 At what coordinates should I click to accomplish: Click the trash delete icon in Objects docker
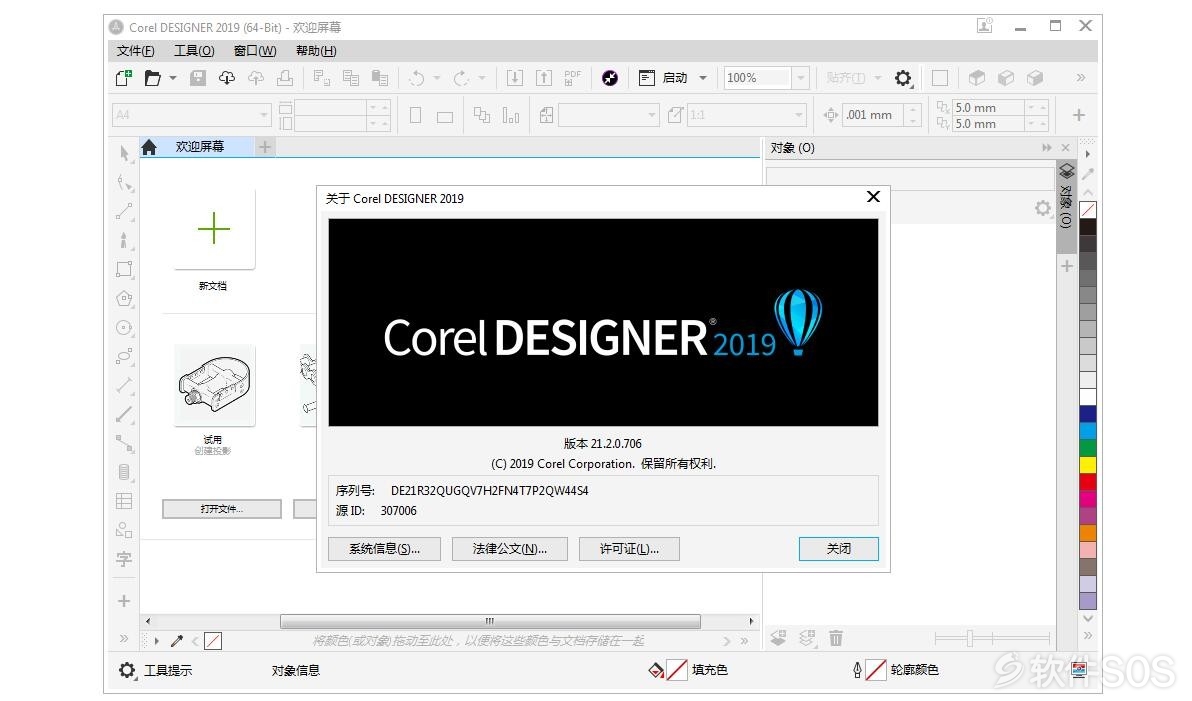tap(835, 638)
